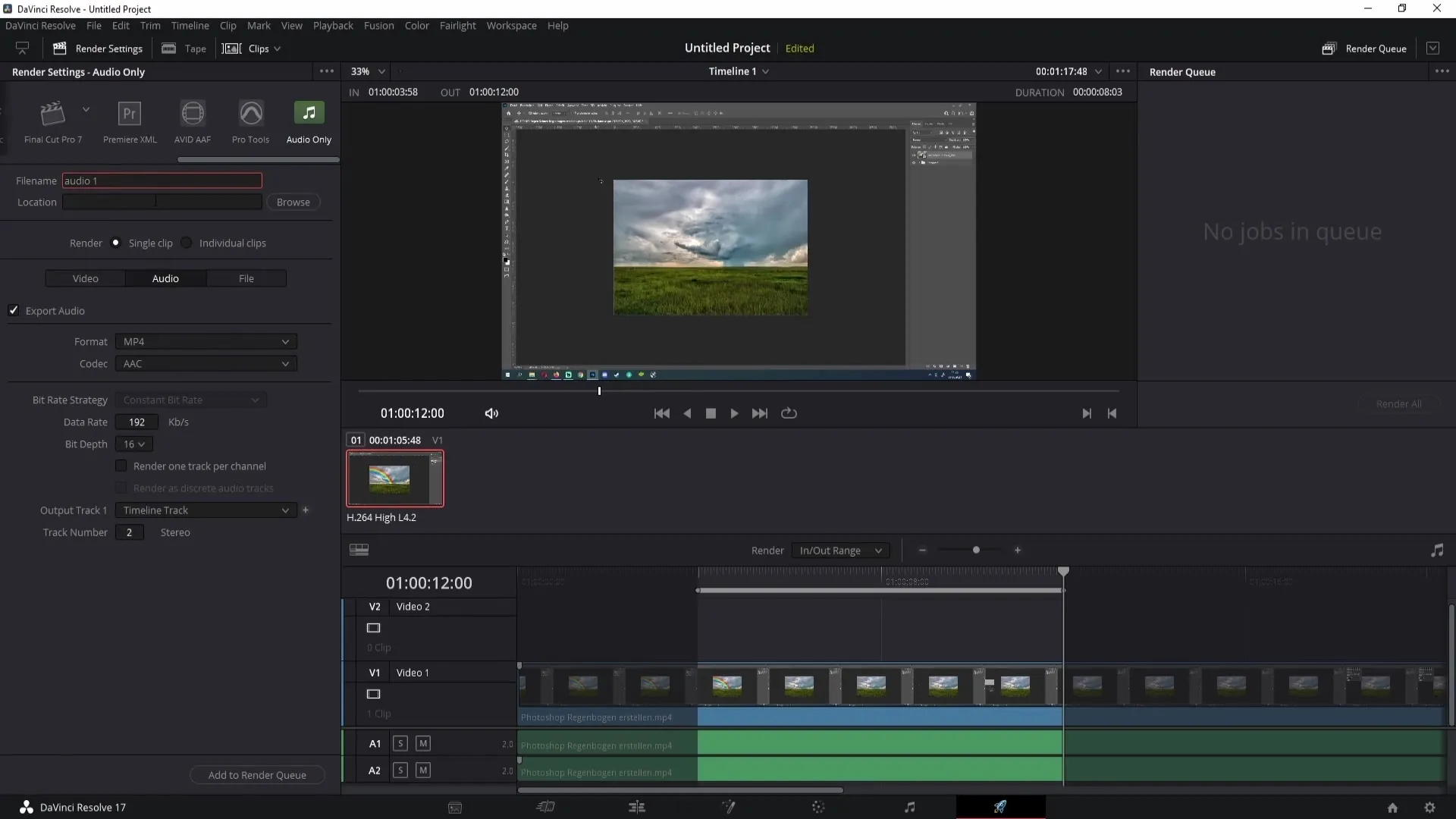Open the Bit Depth dropdown showing 16
1456x819 pixels.
pos(134,444)
